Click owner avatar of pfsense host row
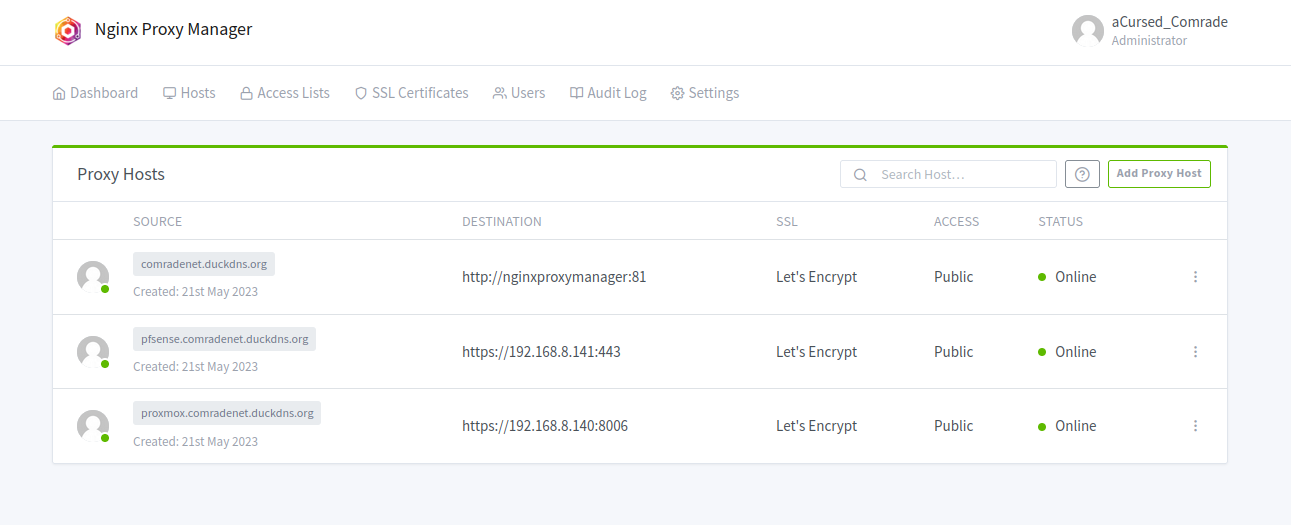The width and height of the screenshot is (1291, 525). (x=93, y=352)
